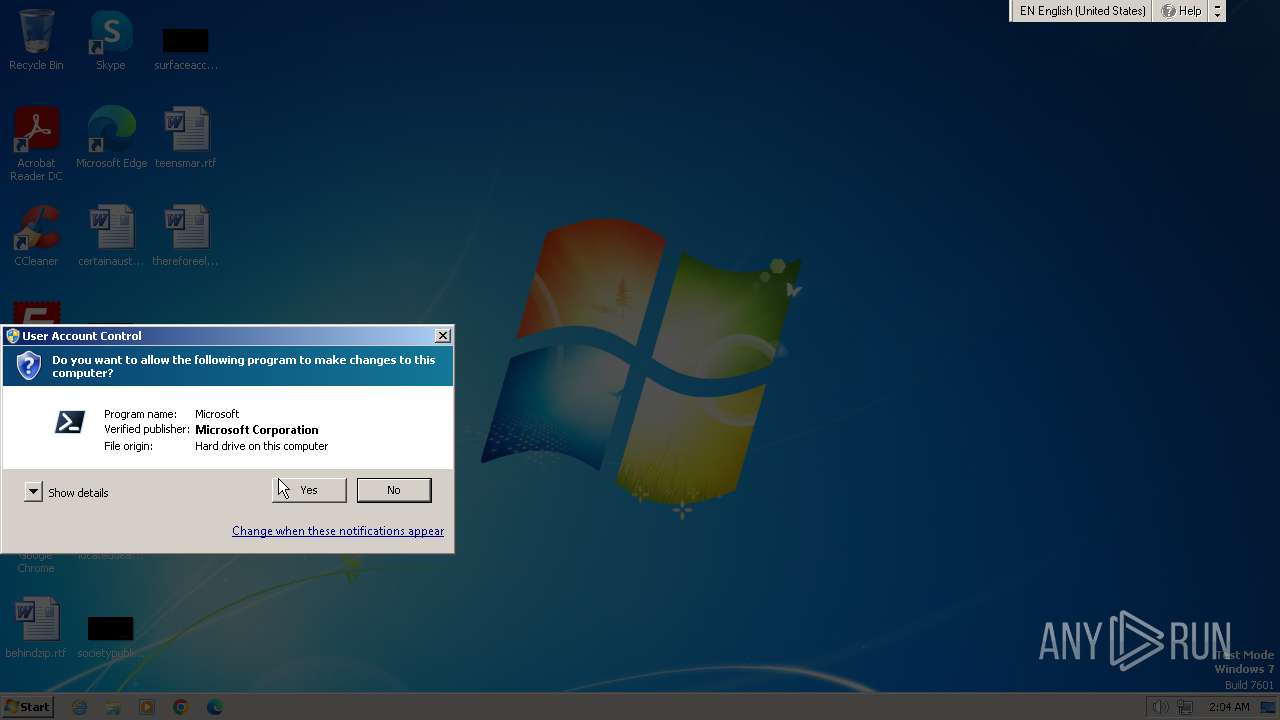Viewport: 1280px width, 720px height.
Task: Click the User Account Control title shield icon
Action: [x=13, y=336]
